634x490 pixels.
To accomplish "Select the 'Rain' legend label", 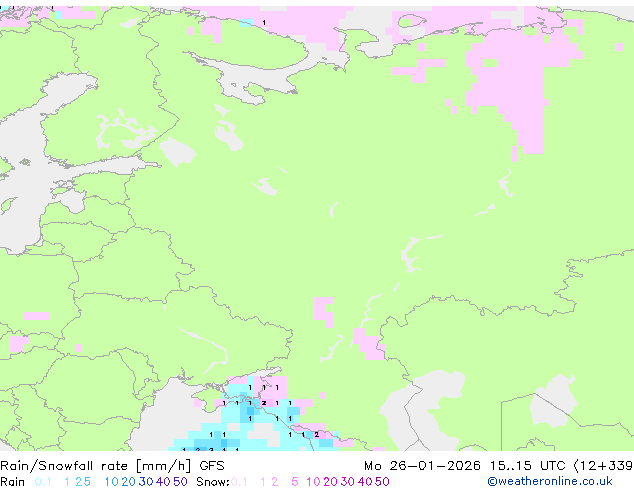I will tap(13, 482).
